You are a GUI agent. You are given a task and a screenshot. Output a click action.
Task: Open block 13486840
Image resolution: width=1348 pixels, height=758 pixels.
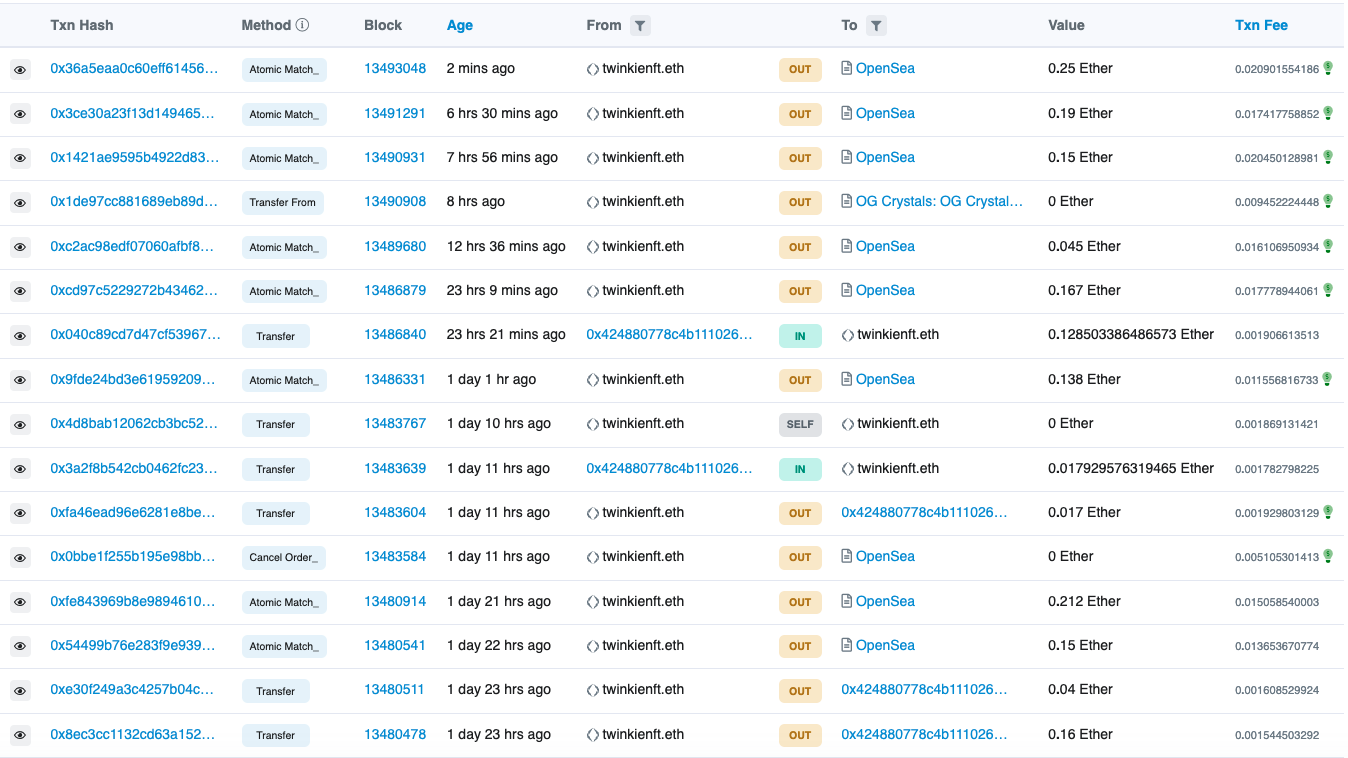click(x=395, y=334)
